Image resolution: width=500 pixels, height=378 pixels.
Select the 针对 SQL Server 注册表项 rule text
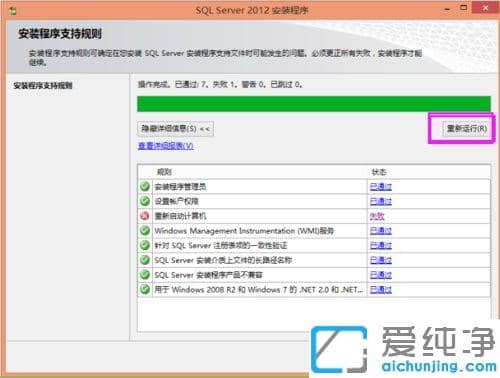(221, 246)
